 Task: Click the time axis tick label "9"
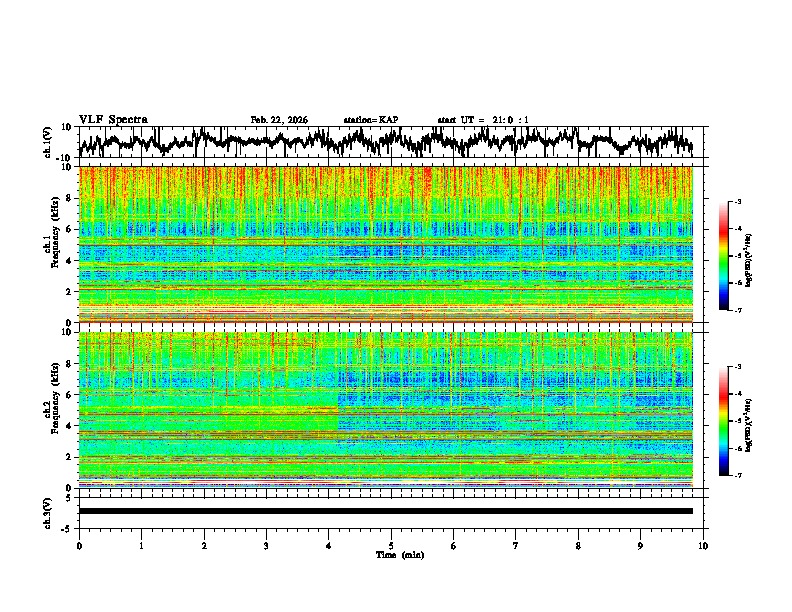tap(640, 546)
